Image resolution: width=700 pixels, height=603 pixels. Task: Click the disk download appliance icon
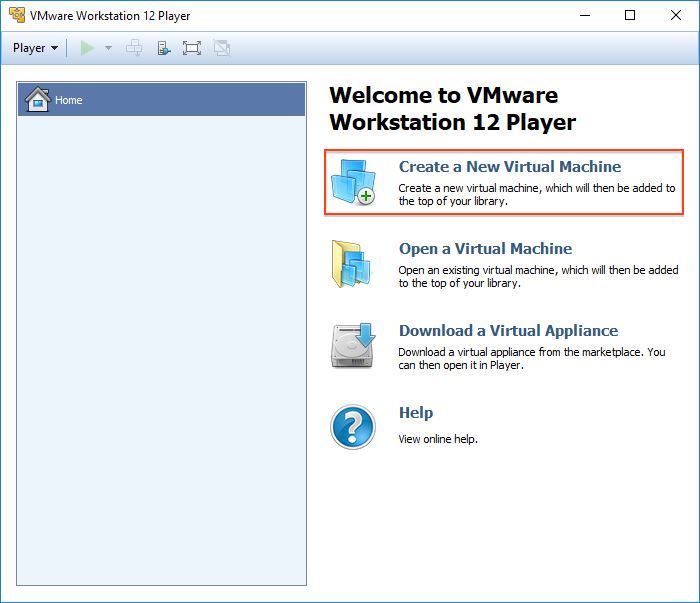(353, 345)
